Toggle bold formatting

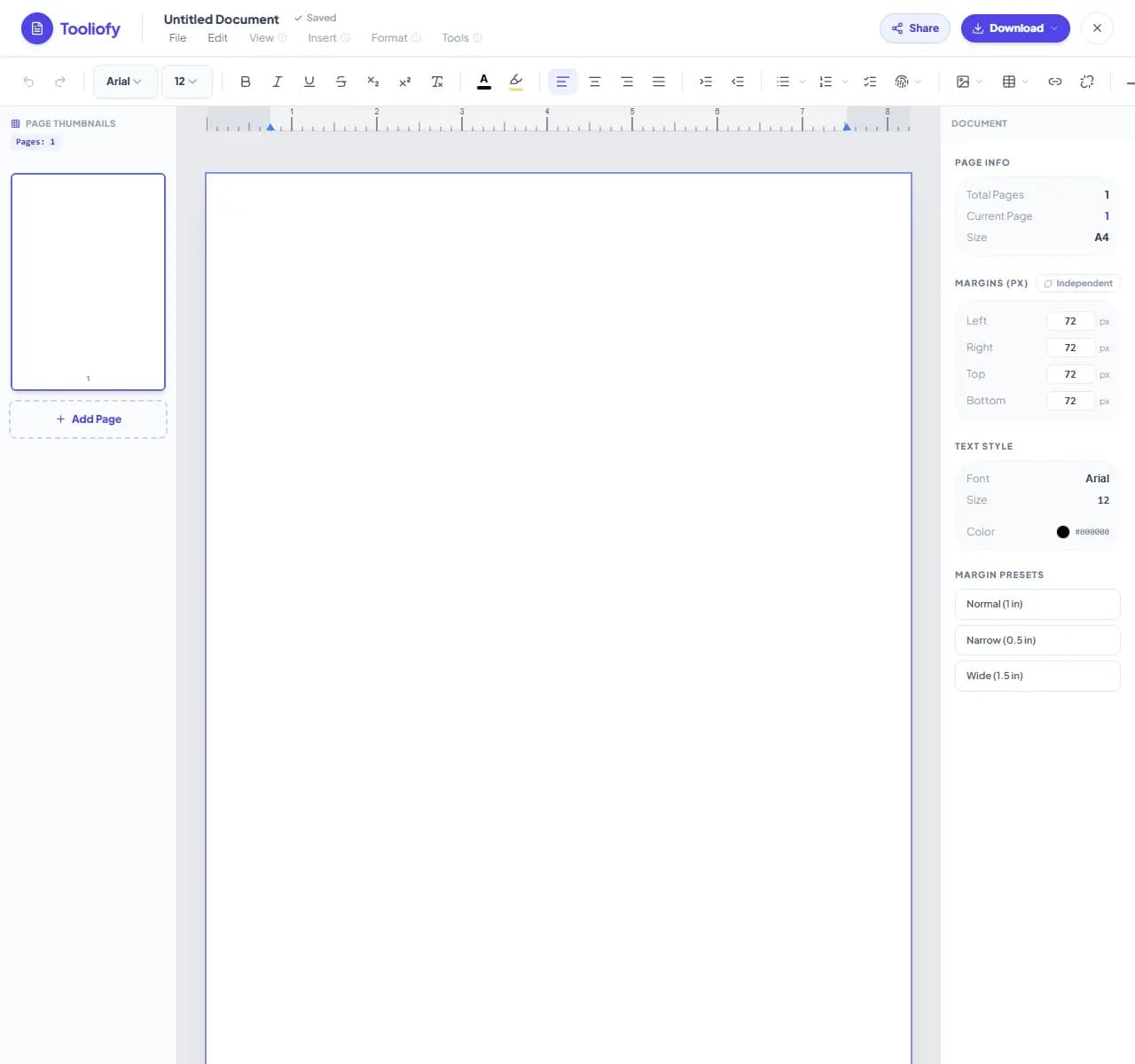pyautogui.click(x=246, y=82)
